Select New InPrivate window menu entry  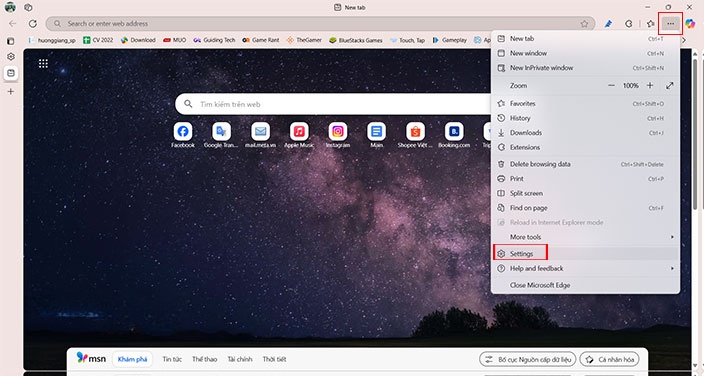click(x=585, y=68)
